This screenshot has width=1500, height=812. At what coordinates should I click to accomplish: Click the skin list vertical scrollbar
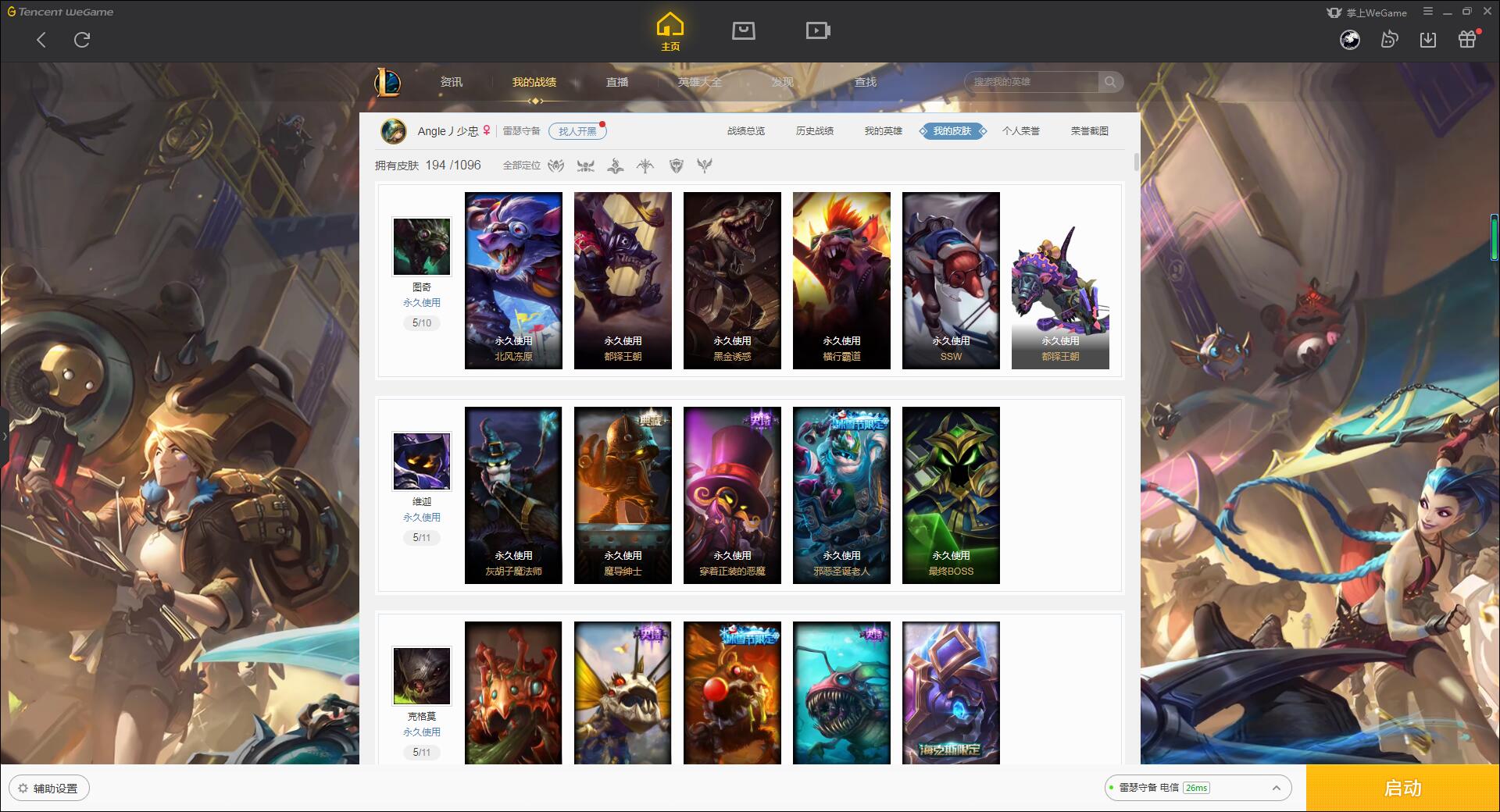(1136, 162)
